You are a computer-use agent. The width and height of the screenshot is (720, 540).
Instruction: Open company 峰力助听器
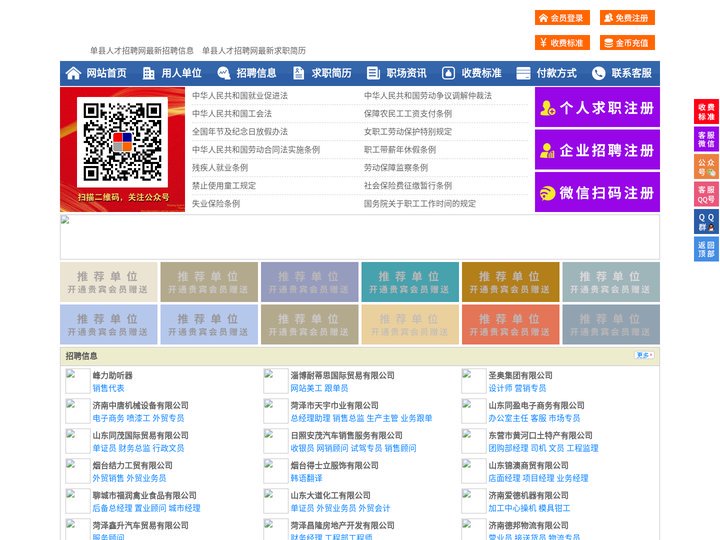[x=112, y=375]
